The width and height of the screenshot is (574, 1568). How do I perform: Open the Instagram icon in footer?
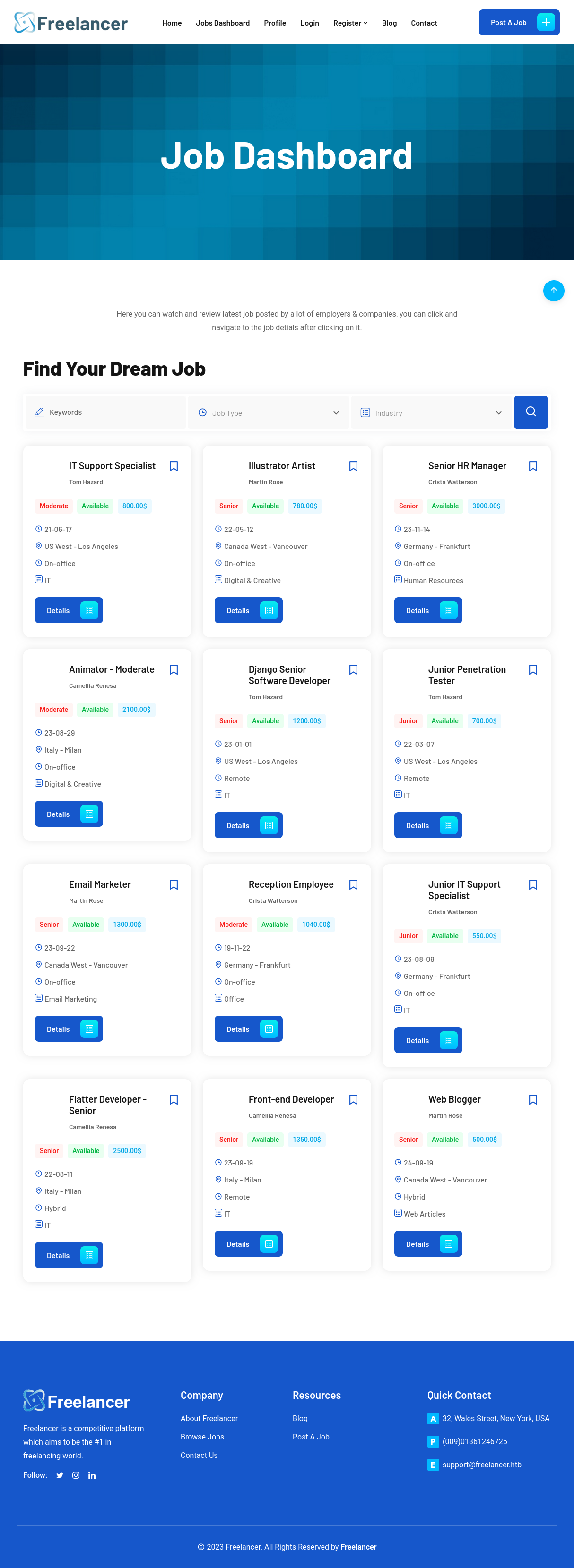click(x=76, y=1475)
